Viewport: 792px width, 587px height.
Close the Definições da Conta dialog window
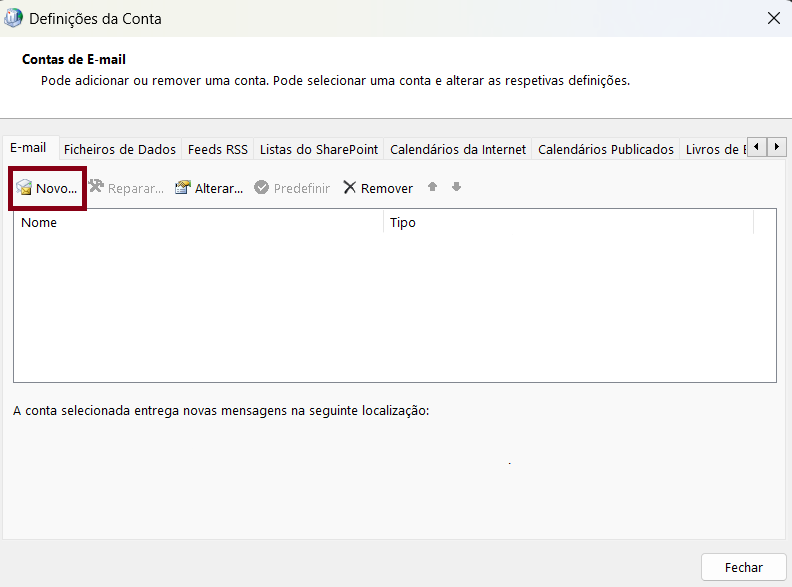[773, 18]
